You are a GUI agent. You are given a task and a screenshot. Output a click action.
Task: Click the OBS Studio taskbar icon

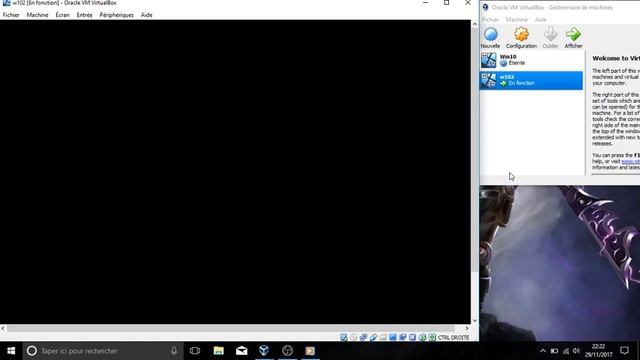point(287,351)
